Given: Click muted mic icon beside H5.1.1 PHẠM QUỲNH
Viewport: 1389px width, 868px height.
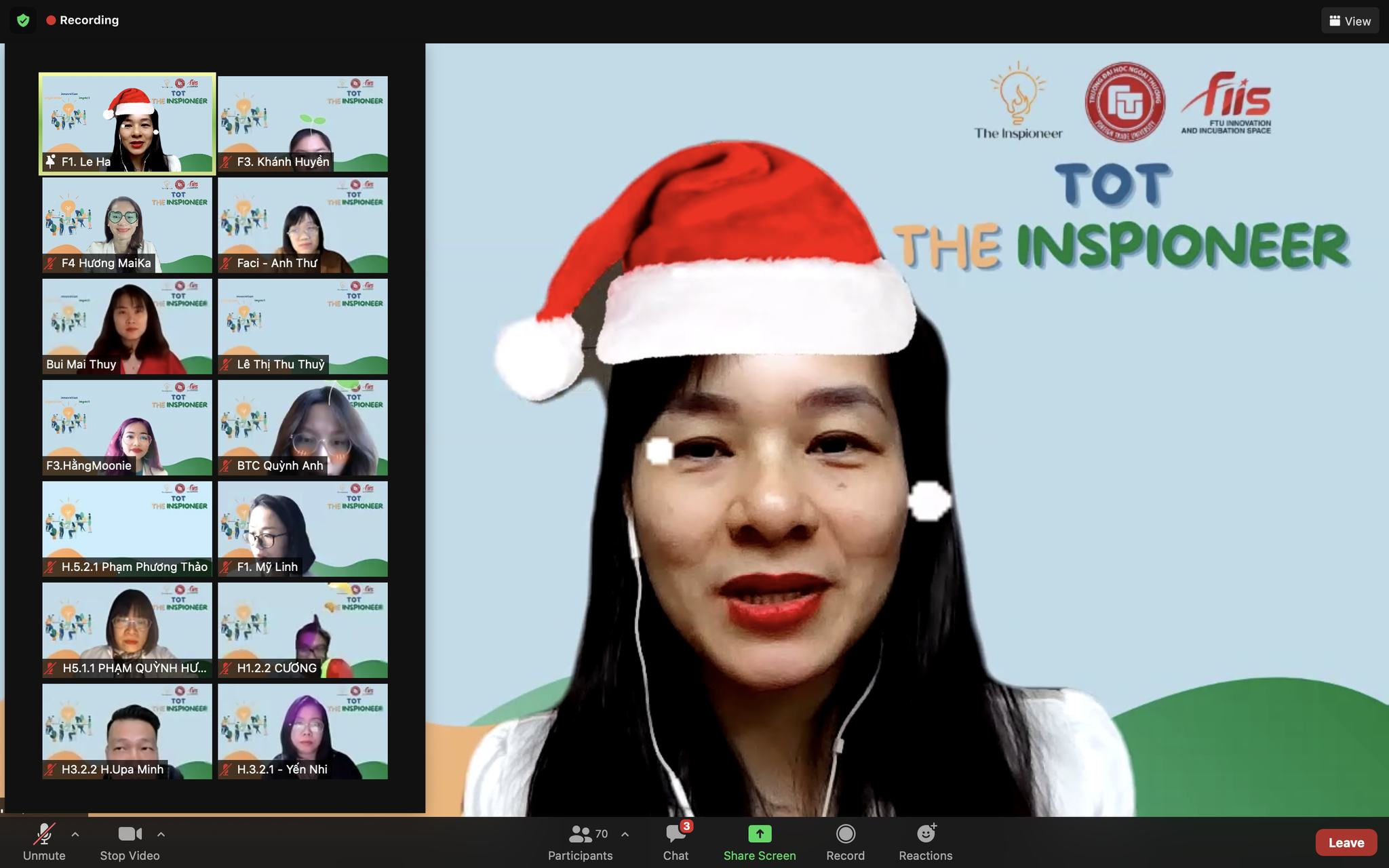Looking at the screenshot, I should [x=51, y=668].
